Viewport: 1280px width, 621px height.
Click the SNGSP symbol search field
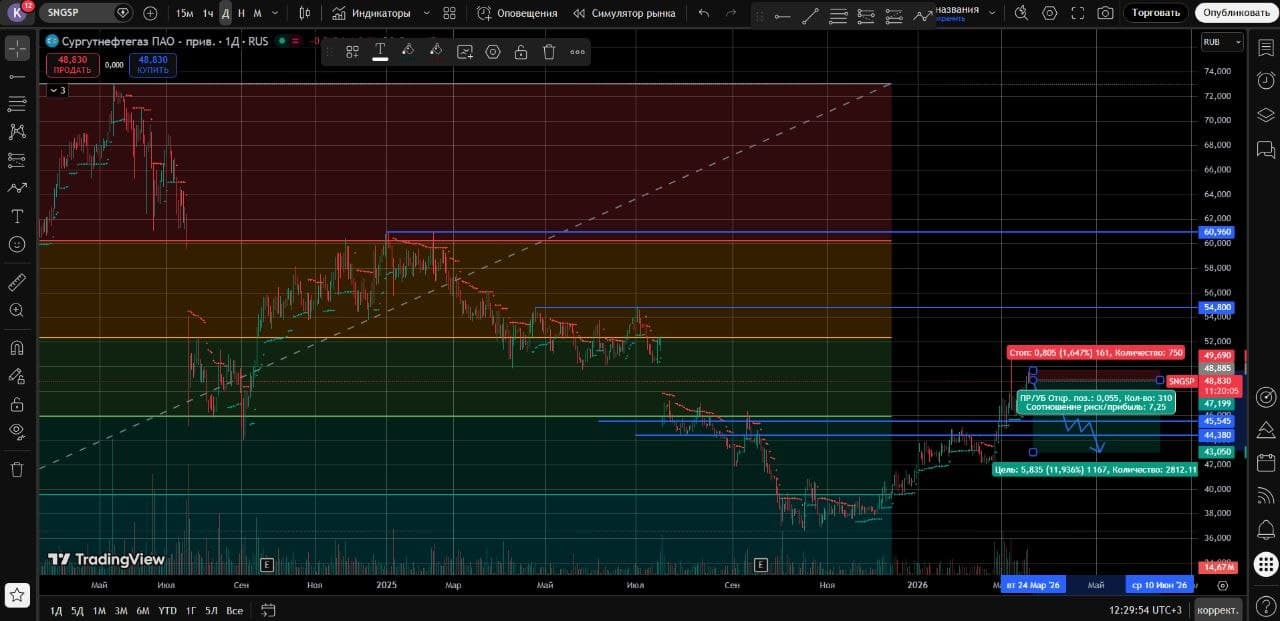point(77,13)
